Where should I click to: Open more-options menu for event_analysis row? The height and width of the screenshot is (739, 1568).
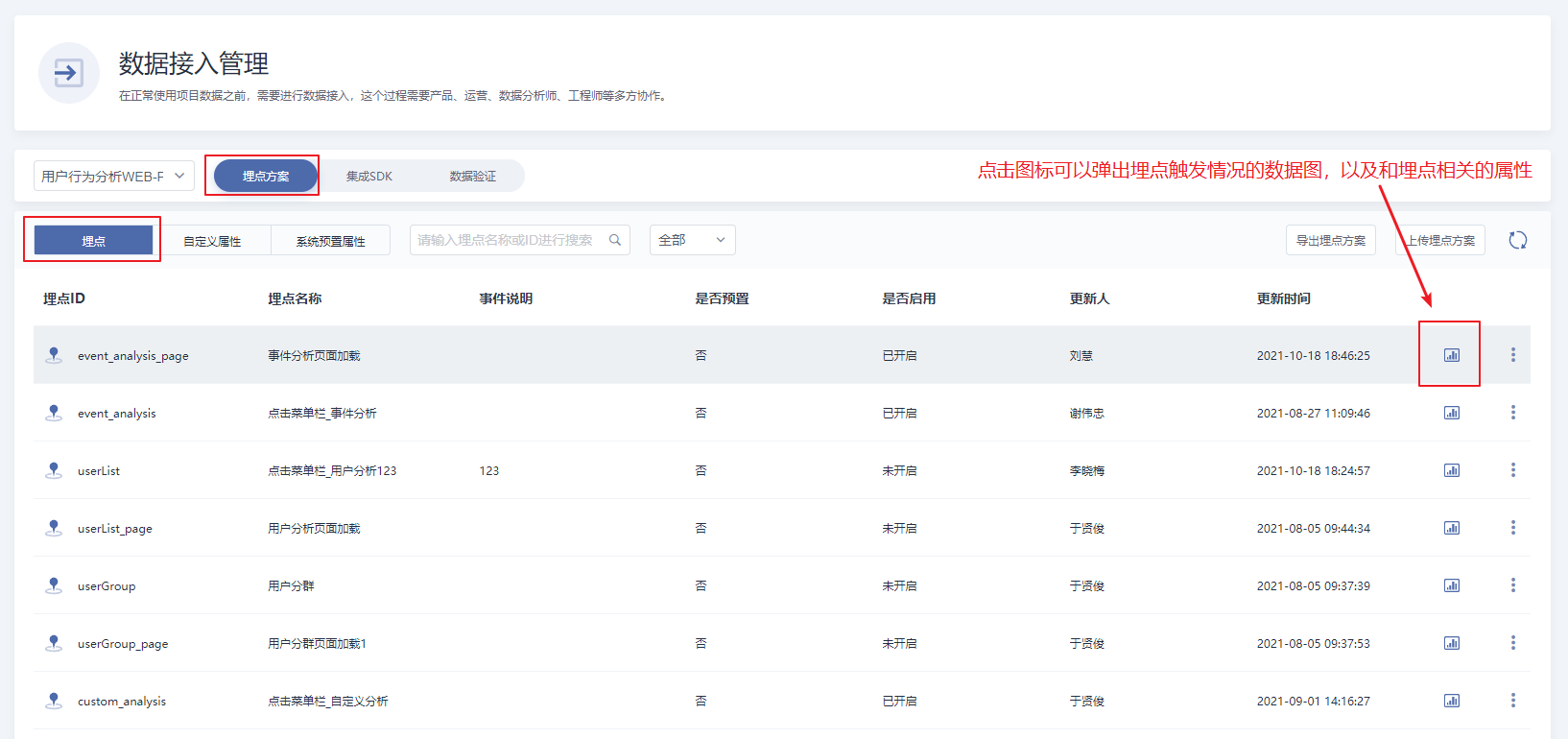point(1513,413)
